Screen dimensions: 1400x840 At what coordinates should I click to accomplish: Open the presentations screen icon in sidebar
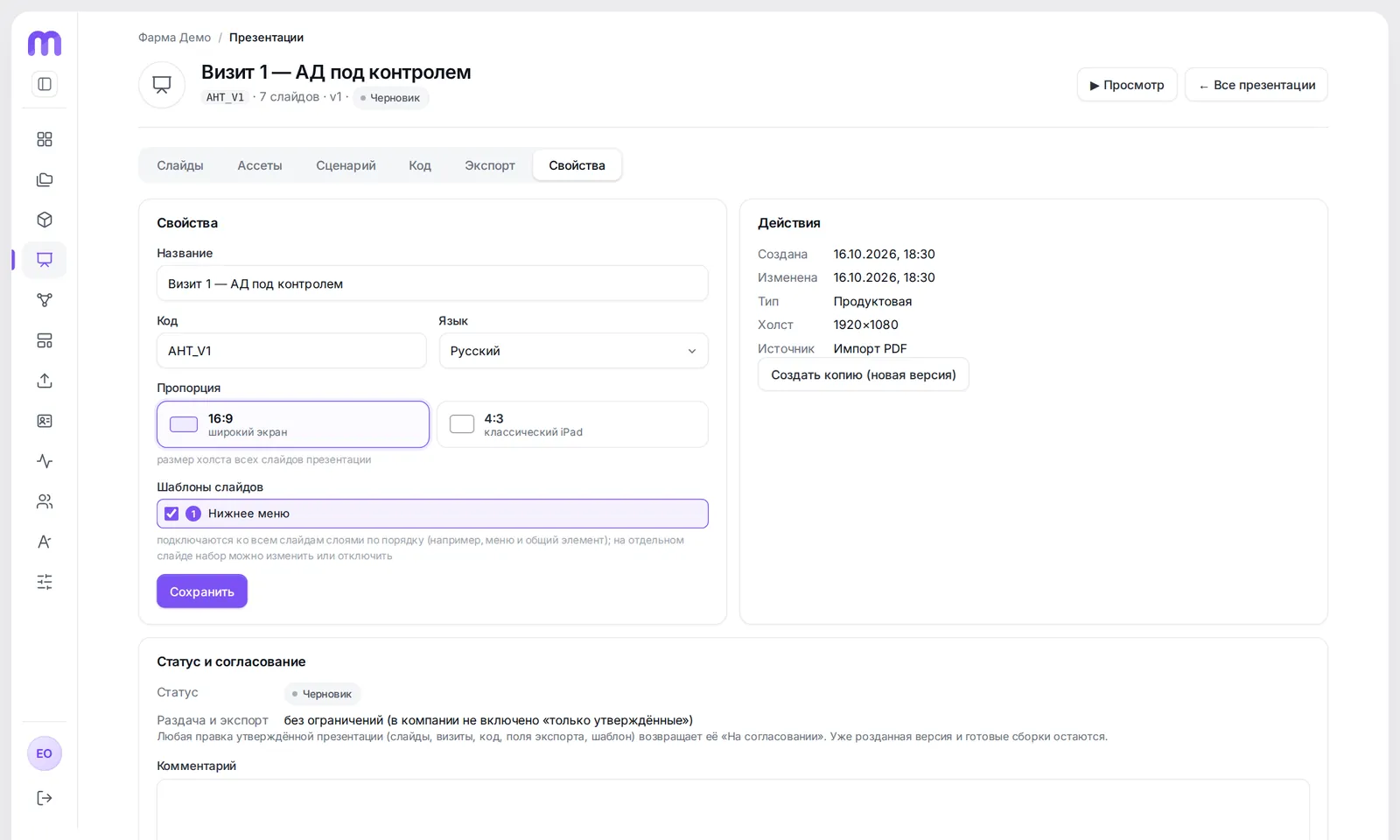[x=45, y=260]
